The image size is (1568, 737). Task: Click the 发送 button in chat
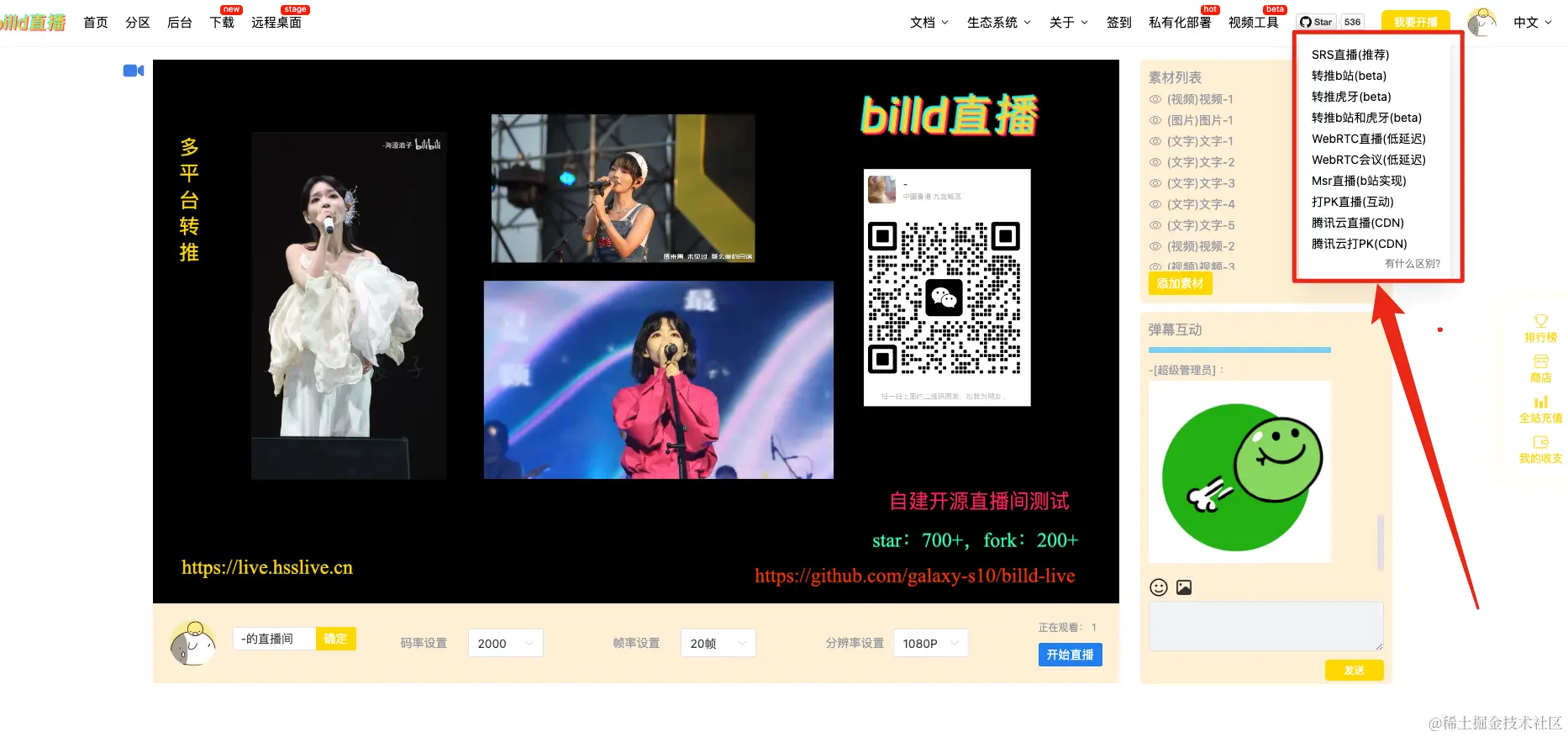point(1354,670)
